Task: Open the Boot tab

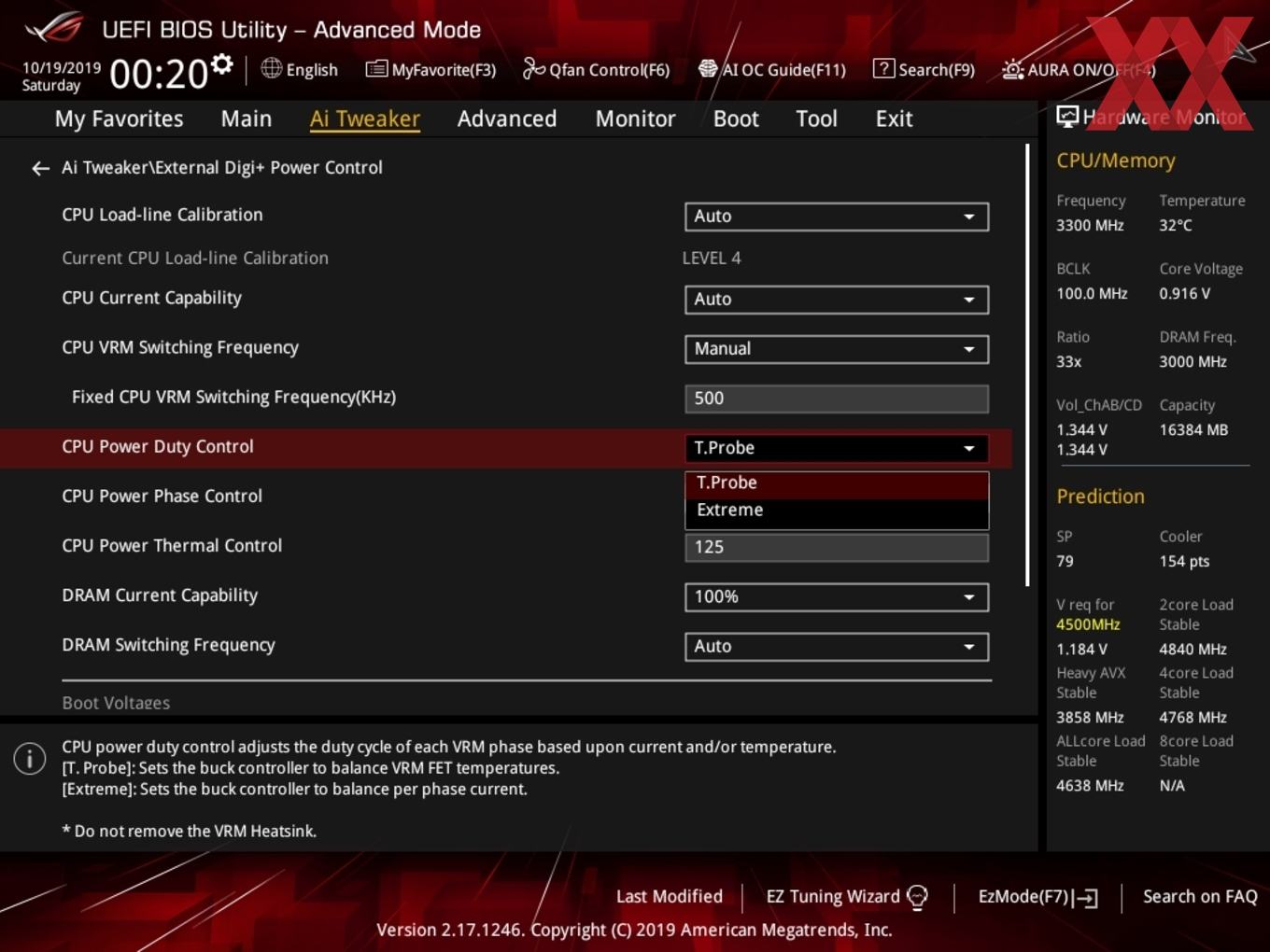Action: click(736, 119)
